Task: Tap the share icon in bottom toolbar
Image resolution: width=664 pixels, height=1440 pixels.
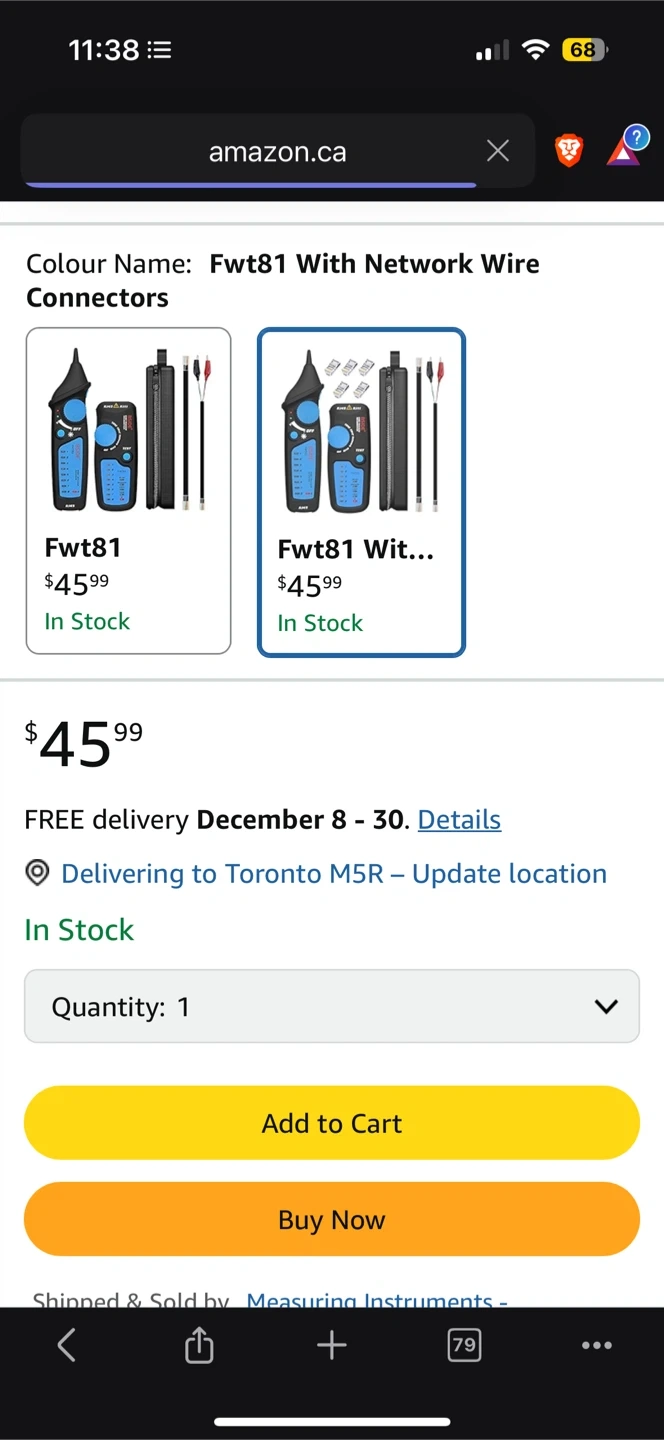Action: coord(199,1345)
